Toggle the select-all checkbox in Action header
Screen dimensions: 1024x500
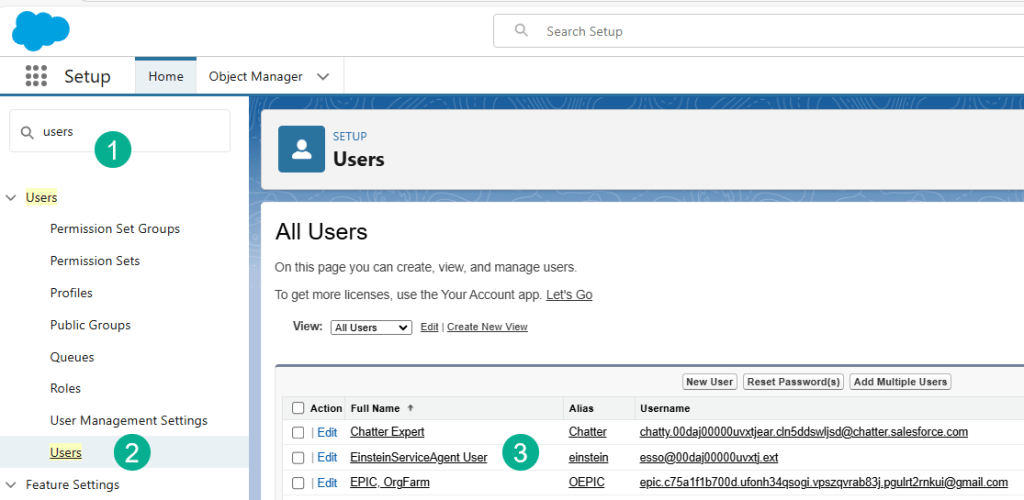298,408
